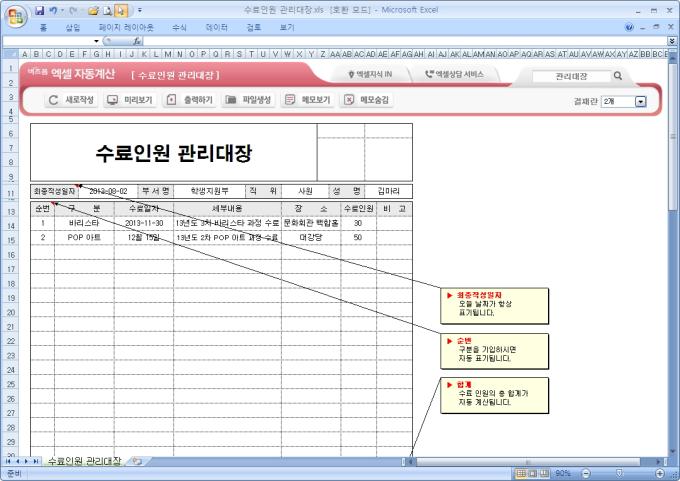Image resolution: width=680 pixels, height=481 pixels.
Task: Click the zoom in plus icon in status bar
Action: click(x=660, y=473)
